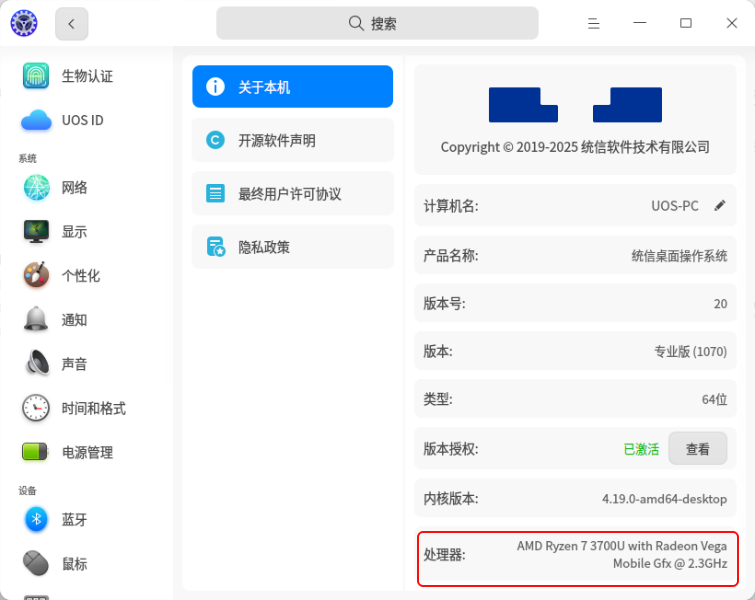
Task: Maximize the Control Center window
Action: point(686,23)
